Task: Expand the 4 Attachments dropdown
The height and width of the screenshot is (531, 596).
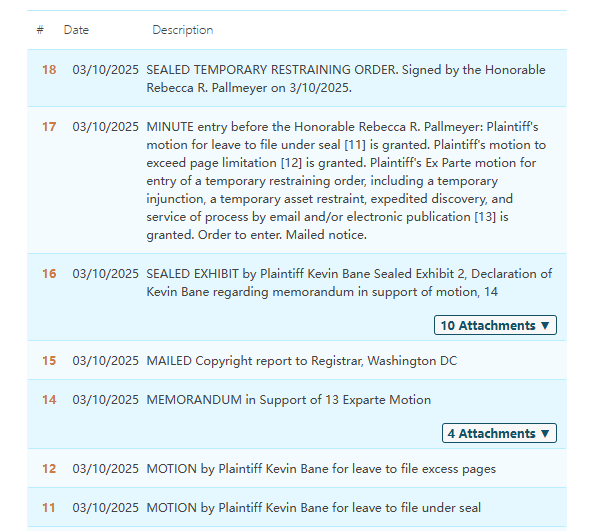Action: coord(499,433)
